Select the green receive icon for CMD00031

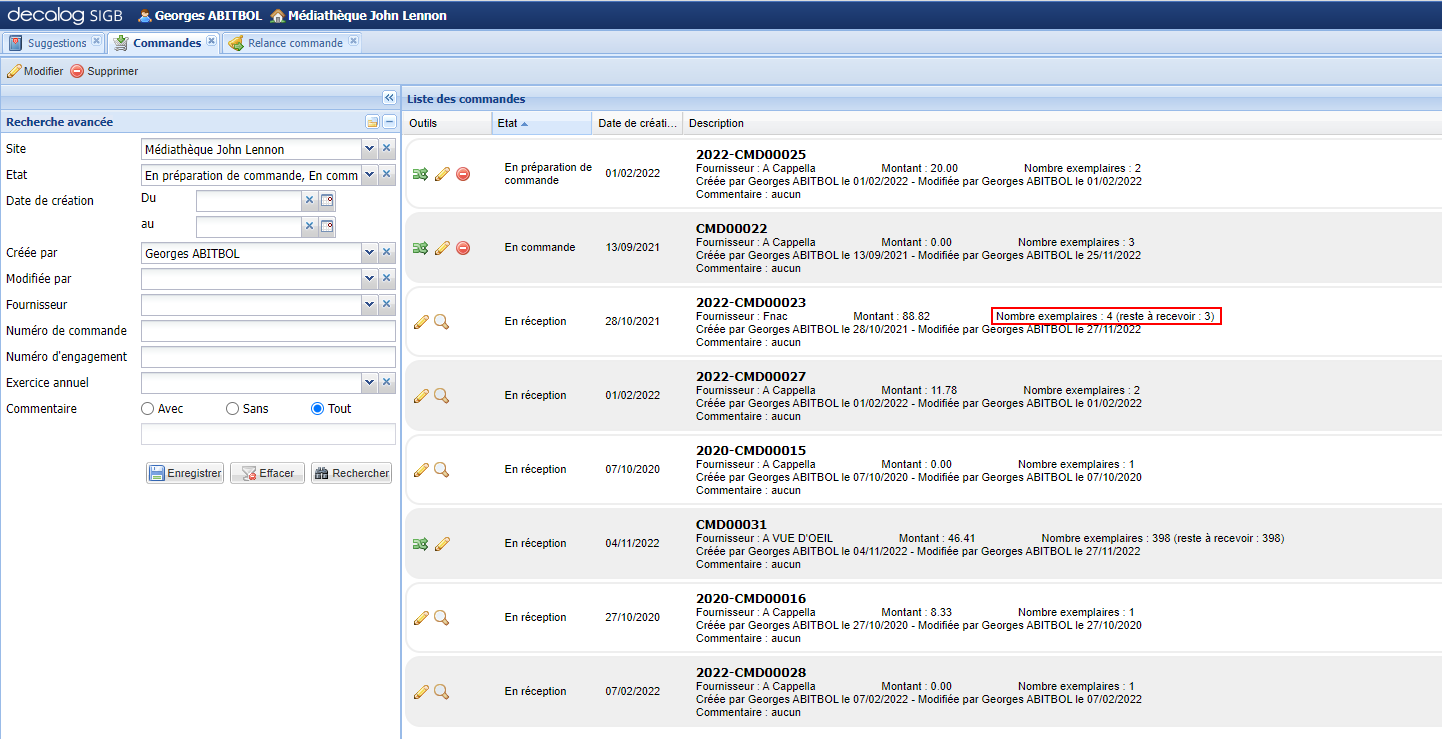coord(421,543)
